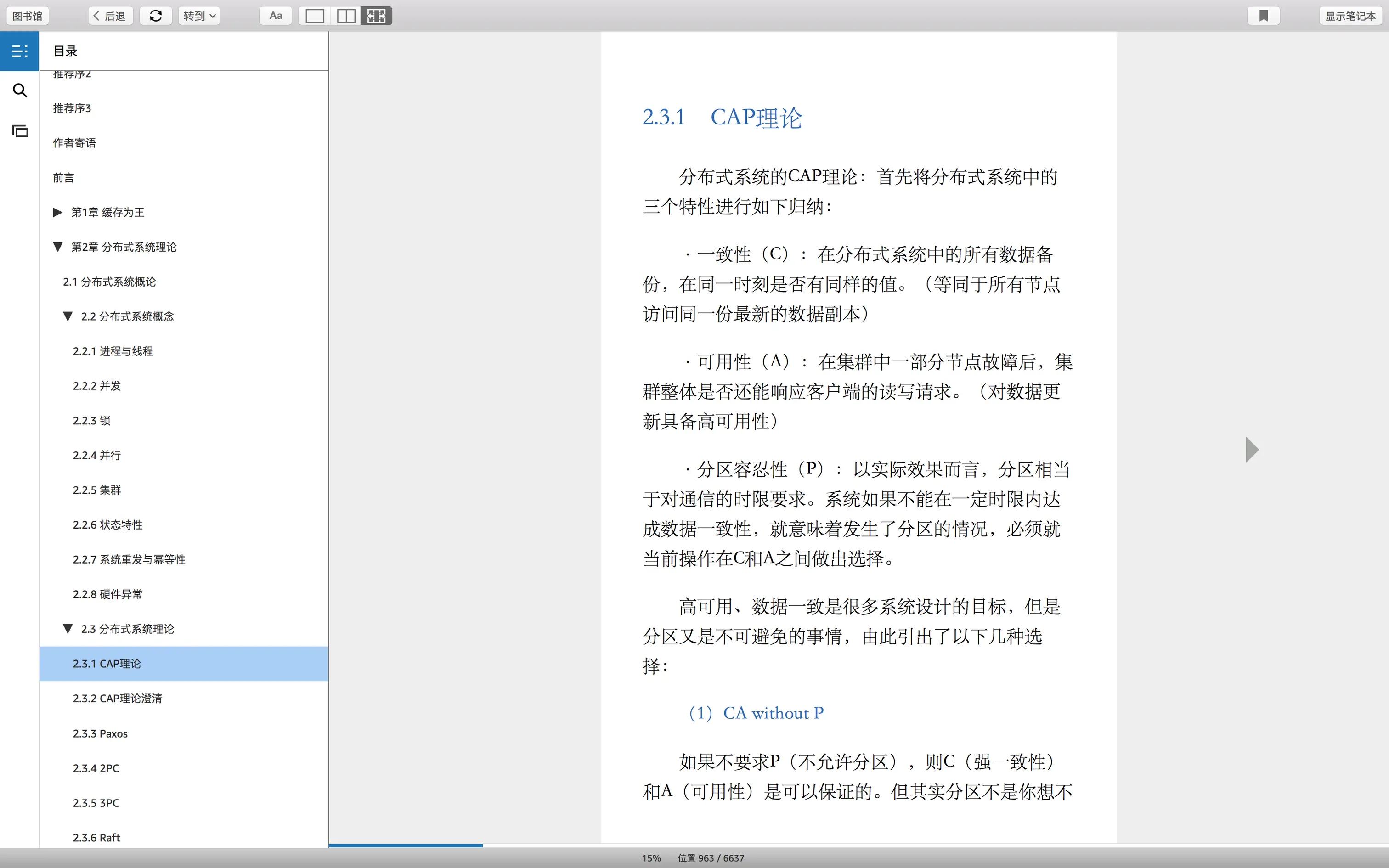Viewport: 1389px width, 868px height.
Task: Click the table of contents sidebar icon
Action: click(19, 51)
